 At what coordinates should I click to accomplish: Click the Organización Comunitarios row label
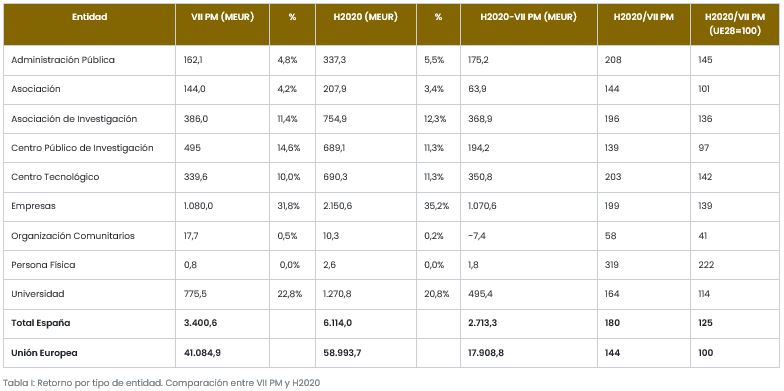(x=73, y=236)
